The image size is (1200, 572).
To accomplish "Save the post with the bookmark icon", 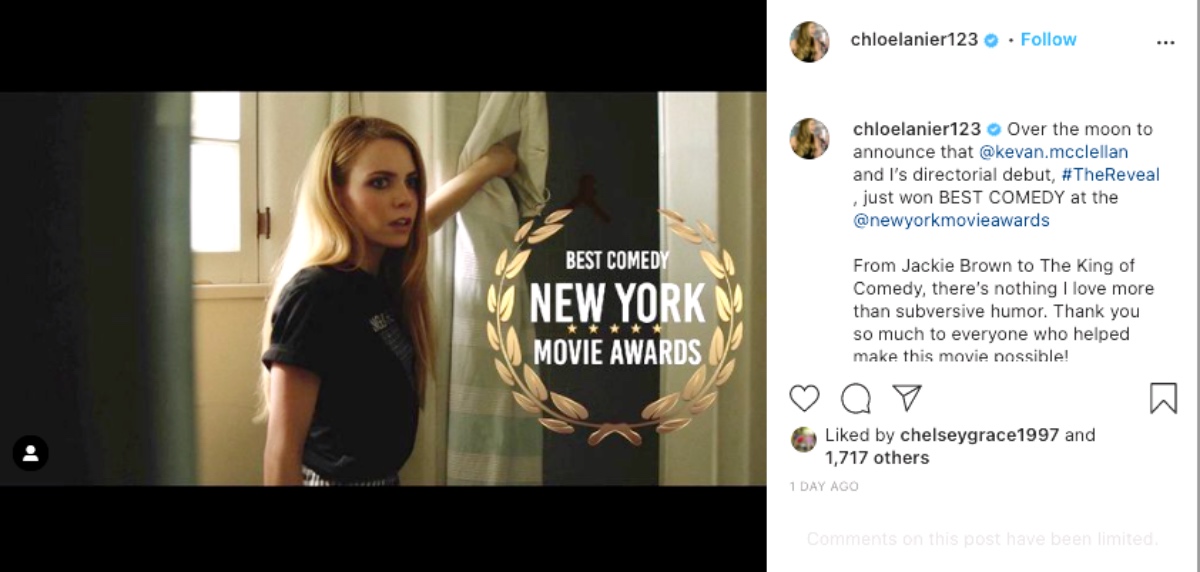I will (x=1163, y=398).
